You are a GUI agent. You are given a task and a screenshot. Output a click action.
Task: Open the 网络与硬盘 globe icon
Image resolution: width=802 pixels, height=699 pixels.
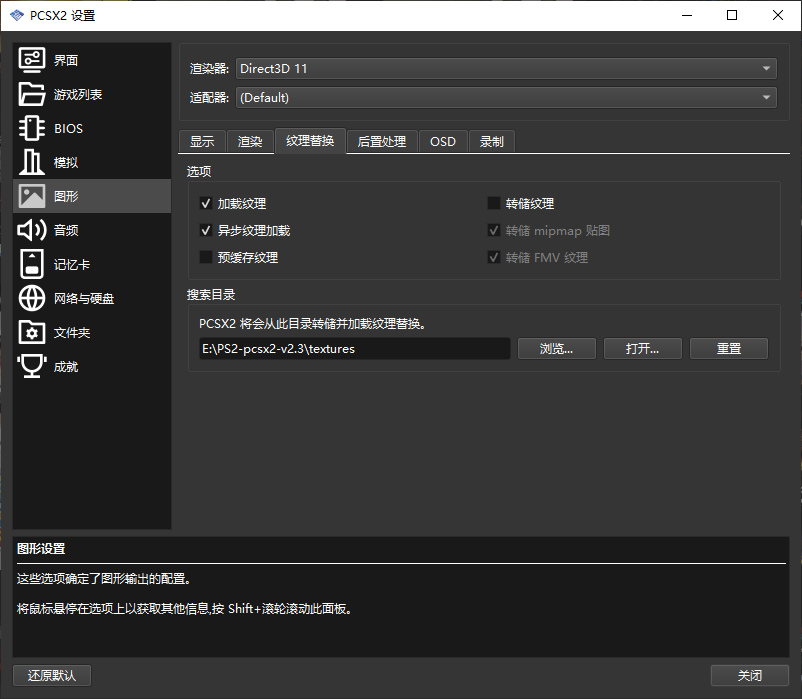(32, 298)
